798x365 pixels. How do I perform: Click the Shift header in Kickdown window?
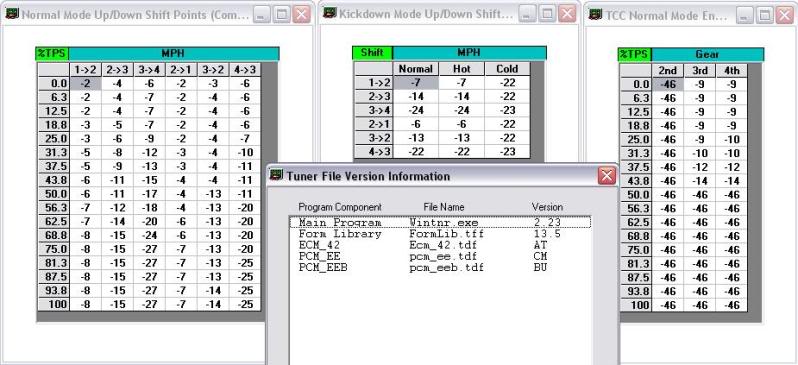point(372,53)
